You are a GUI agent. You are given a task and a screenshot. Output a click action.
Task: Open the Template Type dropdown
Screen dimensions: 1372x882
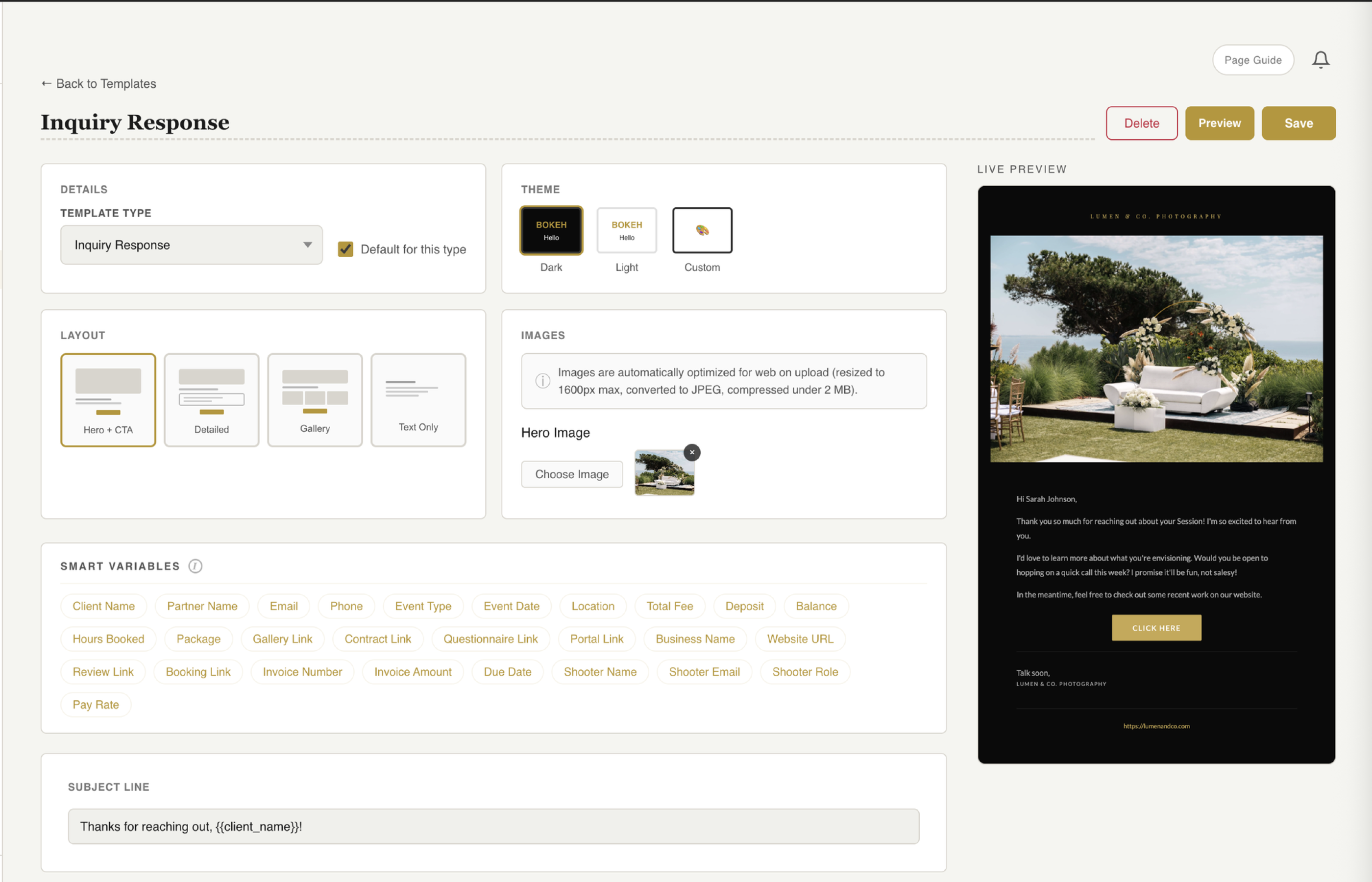click(x=191, y=245)
